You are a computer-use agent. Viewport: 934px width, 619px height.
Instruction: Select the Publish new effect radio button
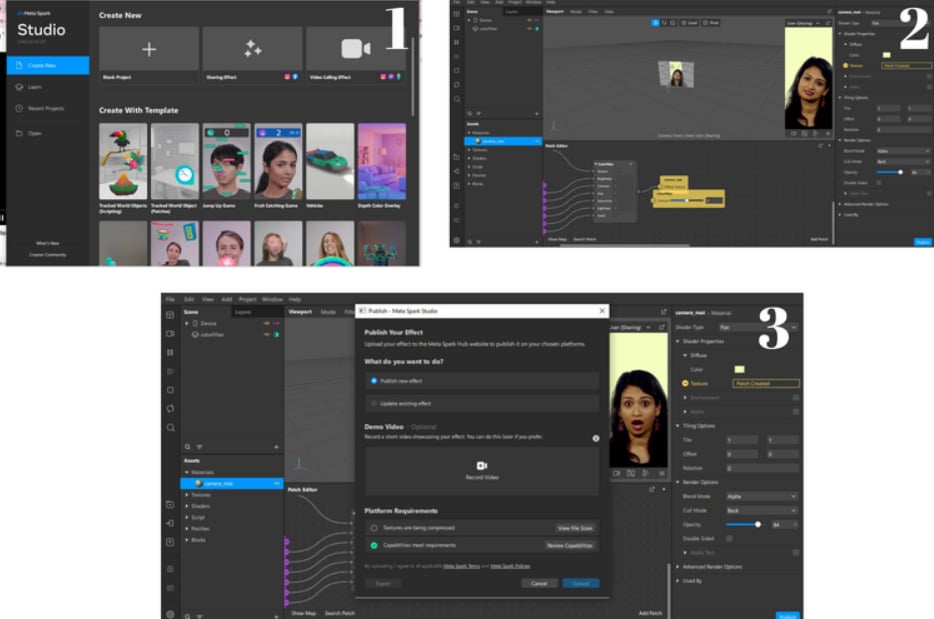coord(374,381)
